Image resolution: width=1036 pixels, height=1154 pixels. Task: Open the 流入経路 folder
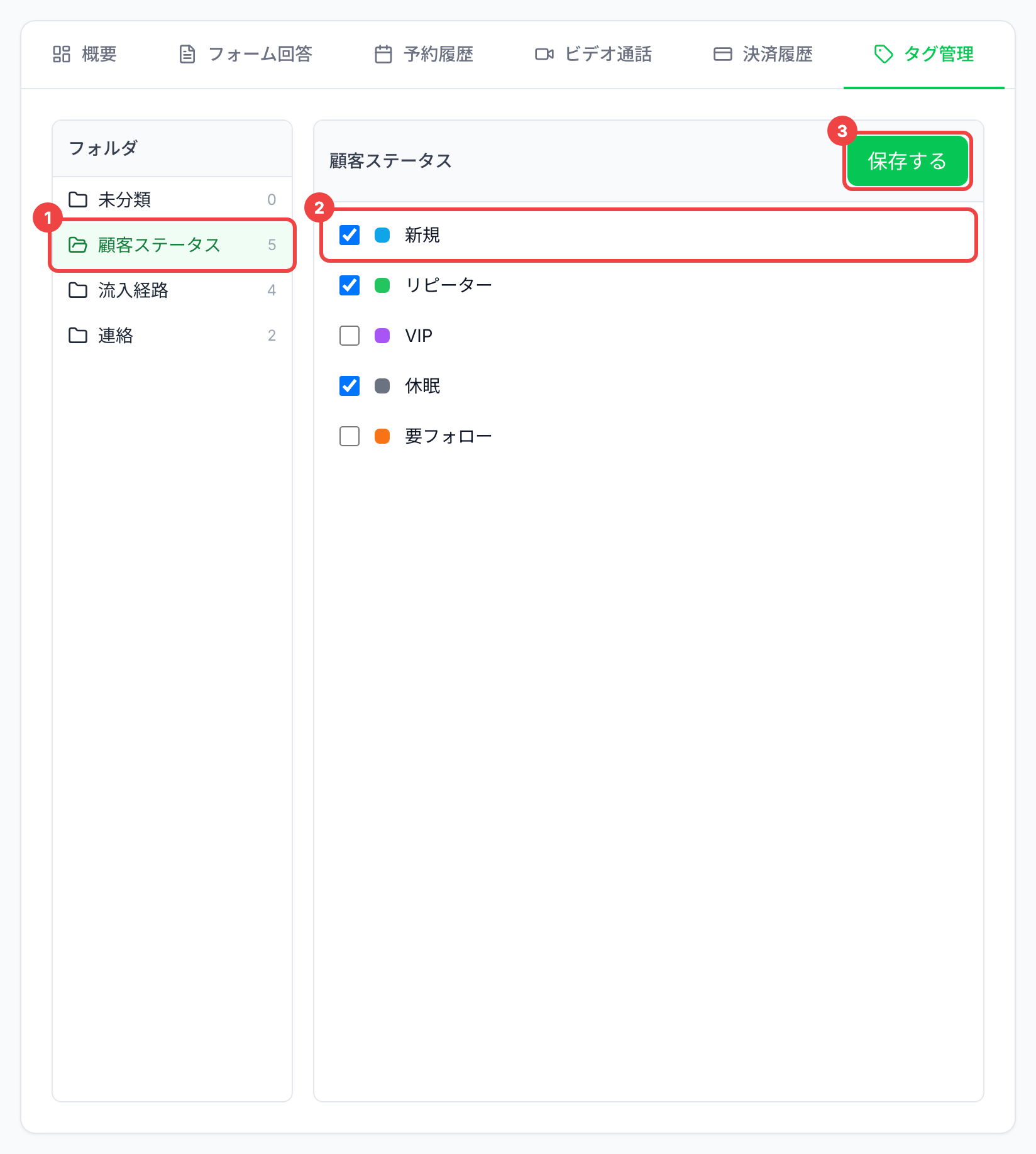[172, 290]
